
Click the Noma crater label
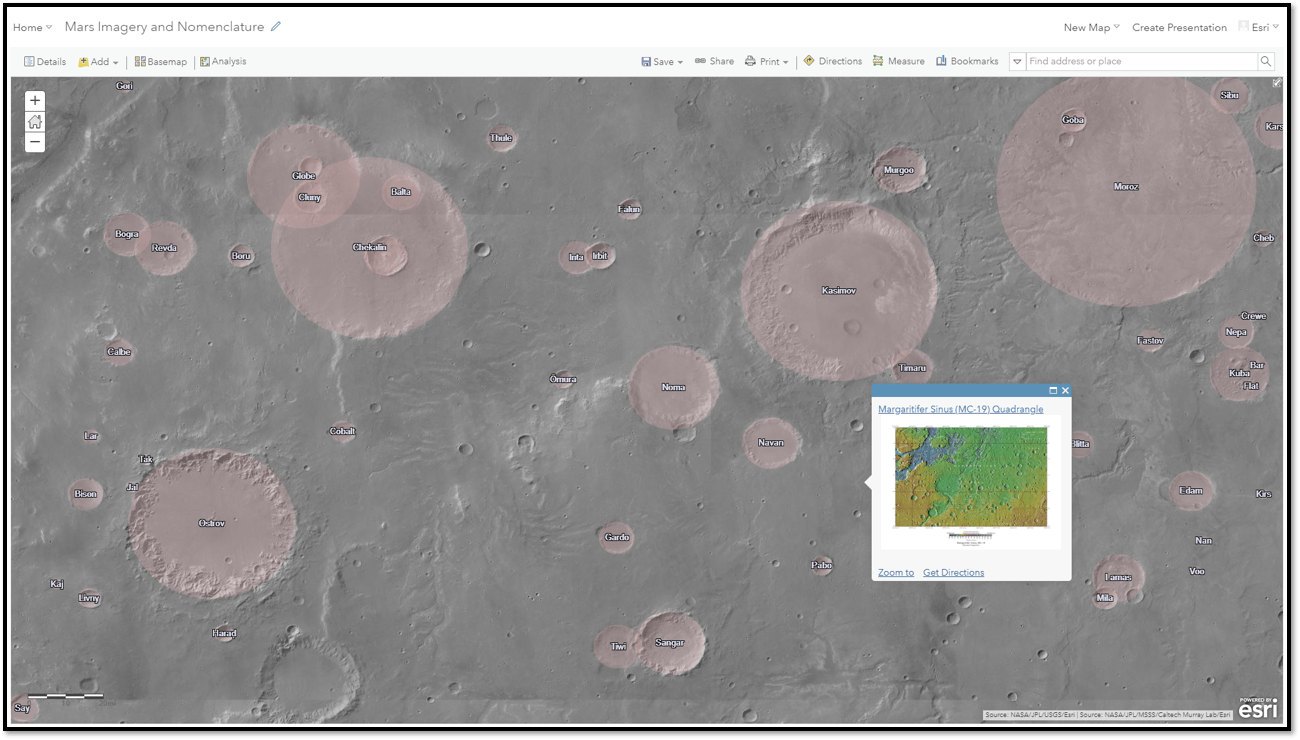673,387
